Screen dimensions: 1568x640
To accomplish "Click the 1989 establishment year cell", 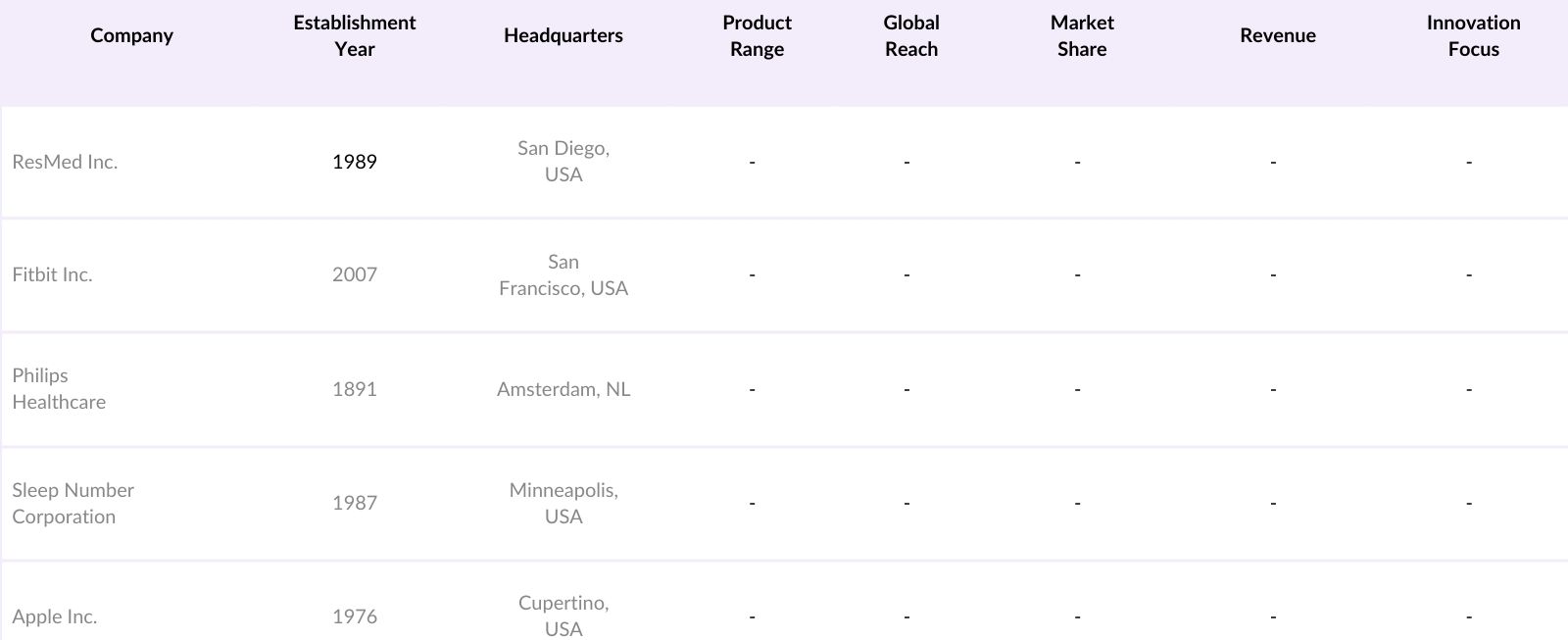I will 354,162.
